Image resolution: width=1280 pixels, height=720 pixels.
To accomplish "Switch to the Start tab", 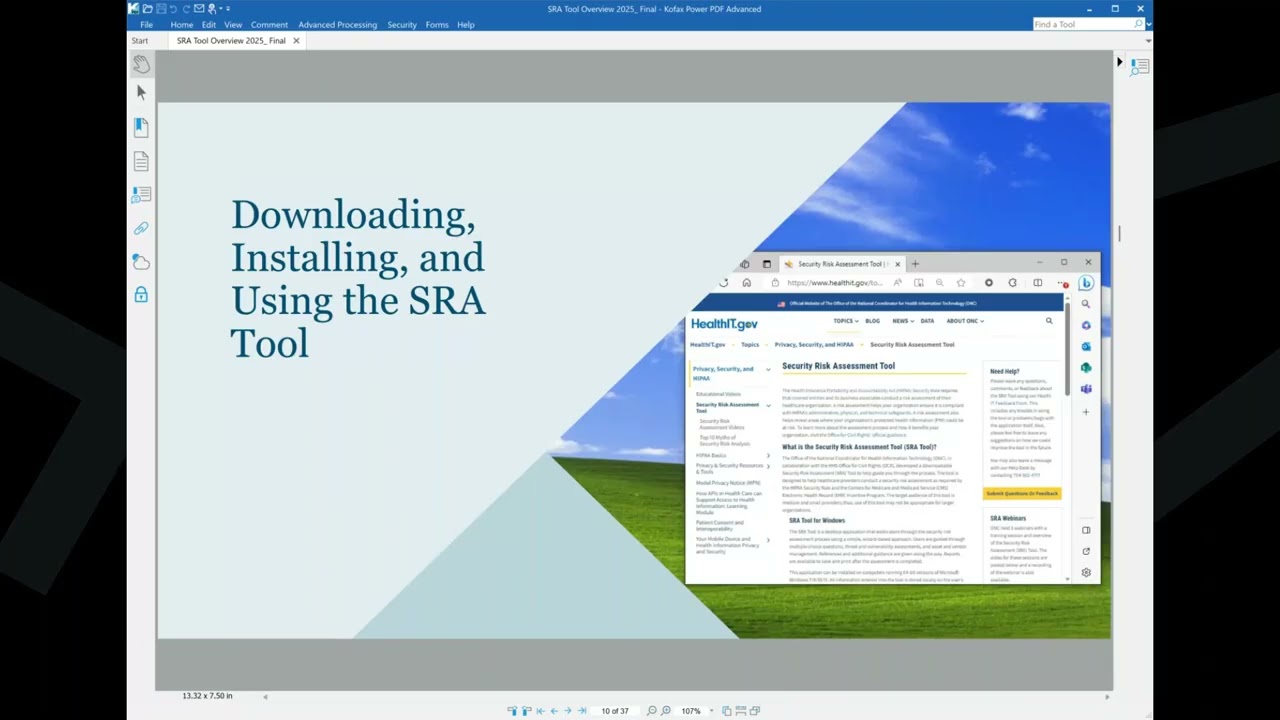I will (140, 41).
